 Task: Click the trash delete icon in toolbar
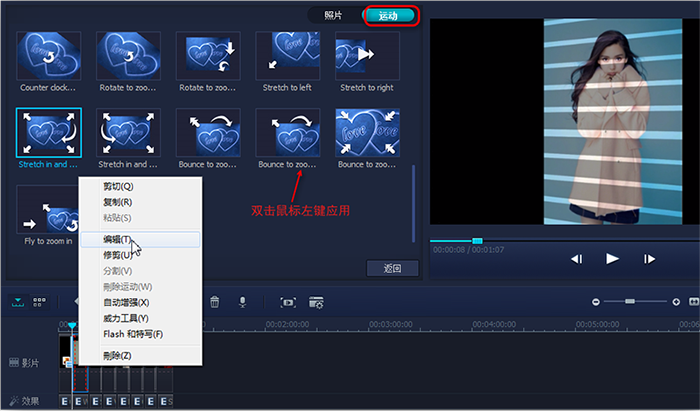coord(215,302)
